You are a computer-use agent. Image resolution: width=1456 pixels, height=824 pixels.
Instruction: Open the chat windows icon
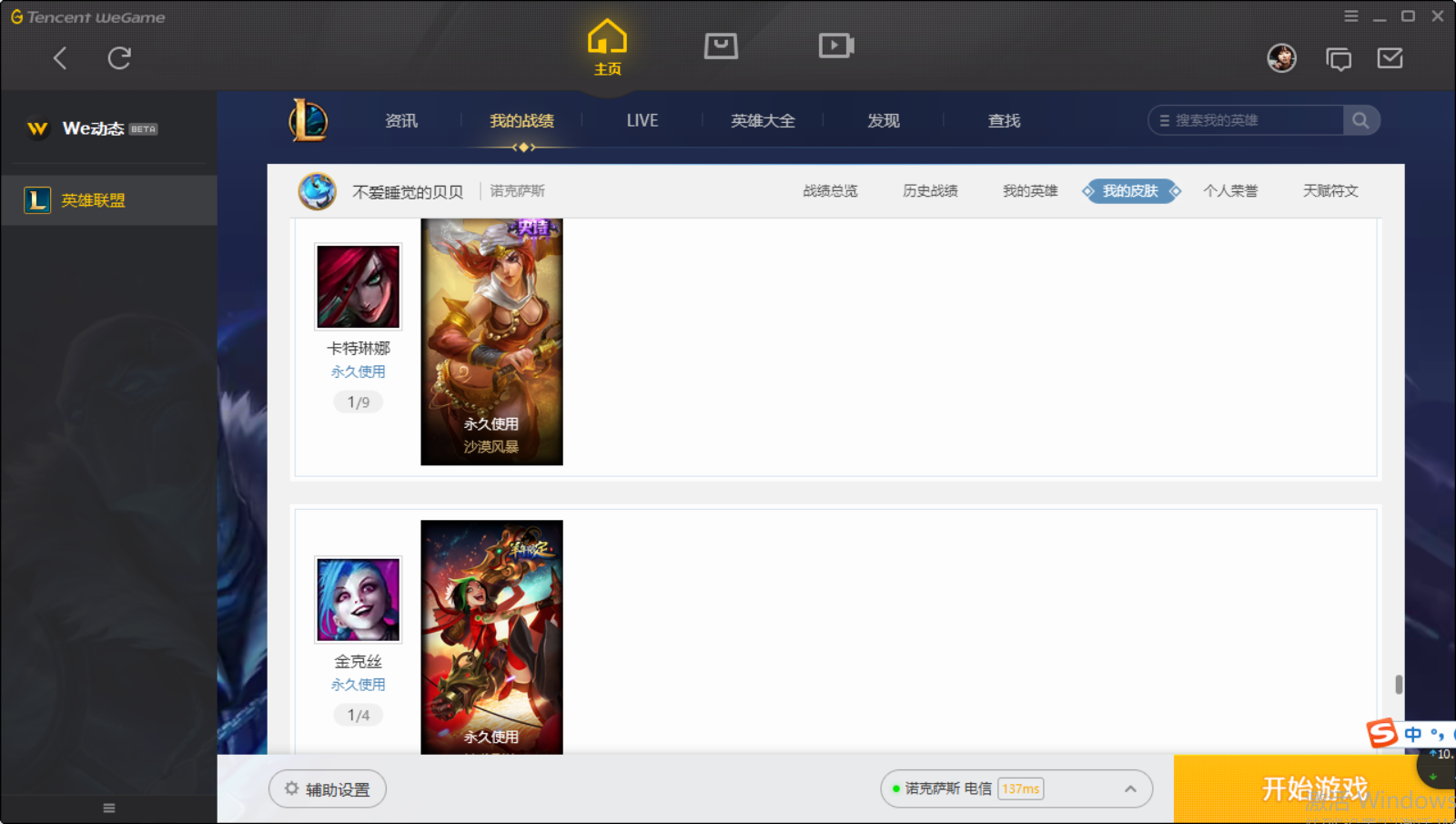click(x=1338, y=59)
